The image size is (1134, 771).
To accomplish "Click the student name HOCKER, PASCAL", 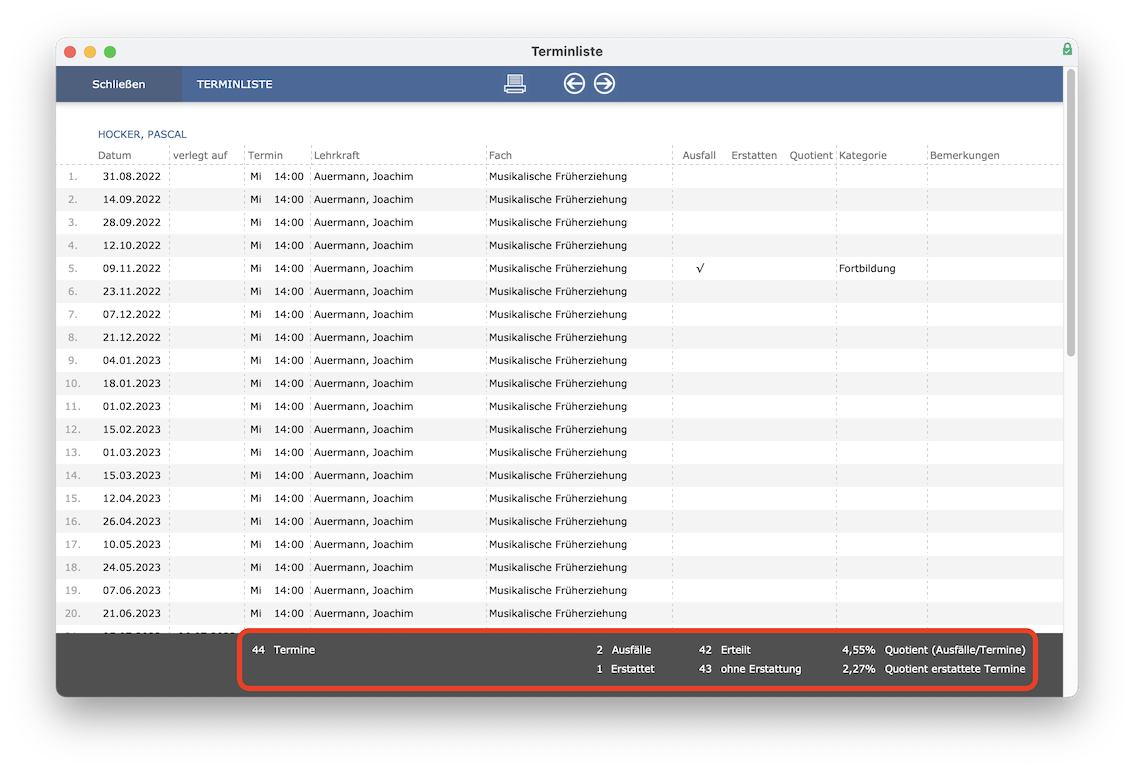I will tap(142, 135).
